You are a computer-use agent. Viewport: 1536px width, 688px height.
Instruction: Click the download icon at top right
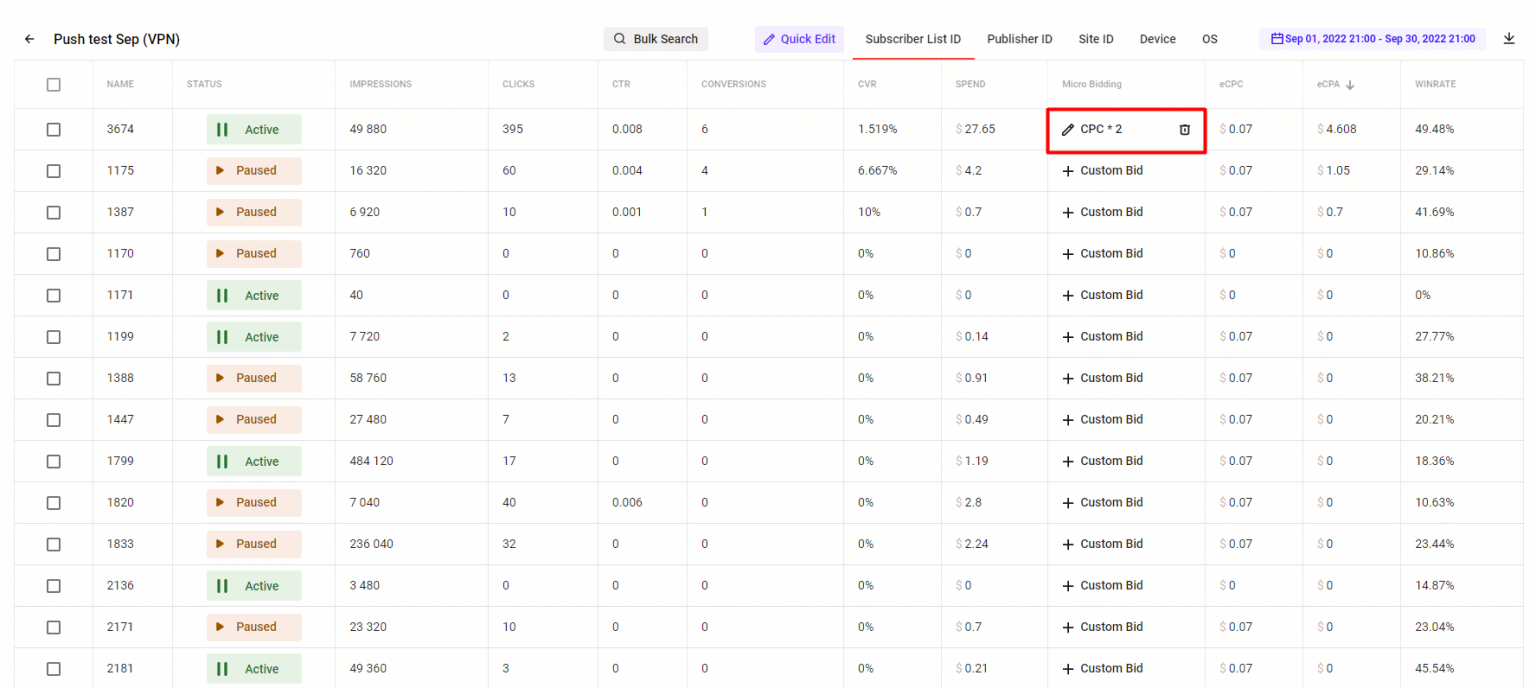tap(1510, 39)
